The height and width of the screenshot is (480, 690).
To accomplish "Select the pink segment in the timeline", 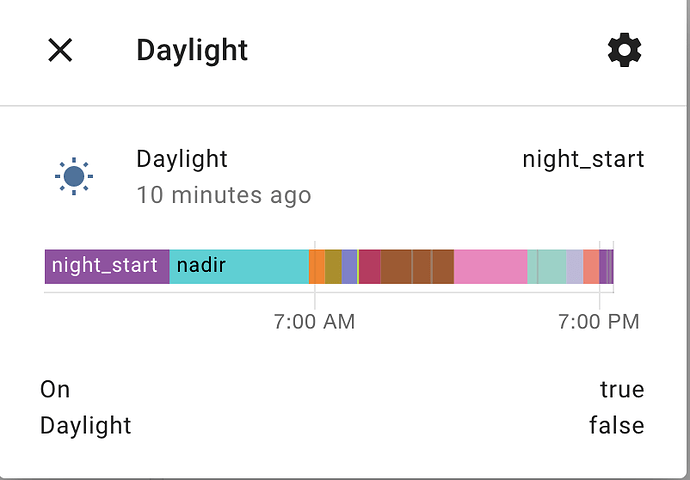I will point(490,266).
